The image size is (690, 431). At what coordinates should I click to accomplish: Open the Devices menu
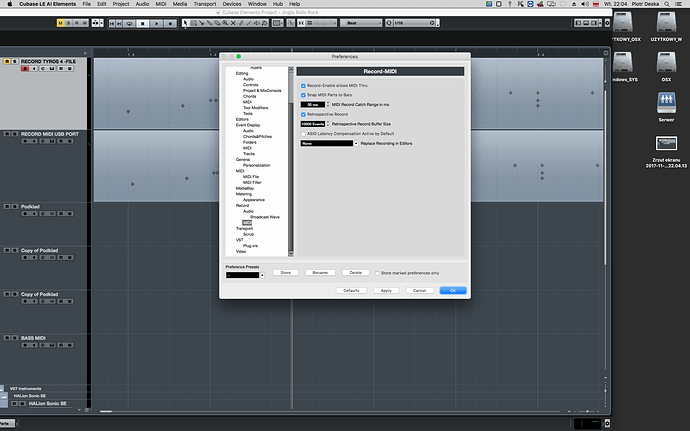232,4
